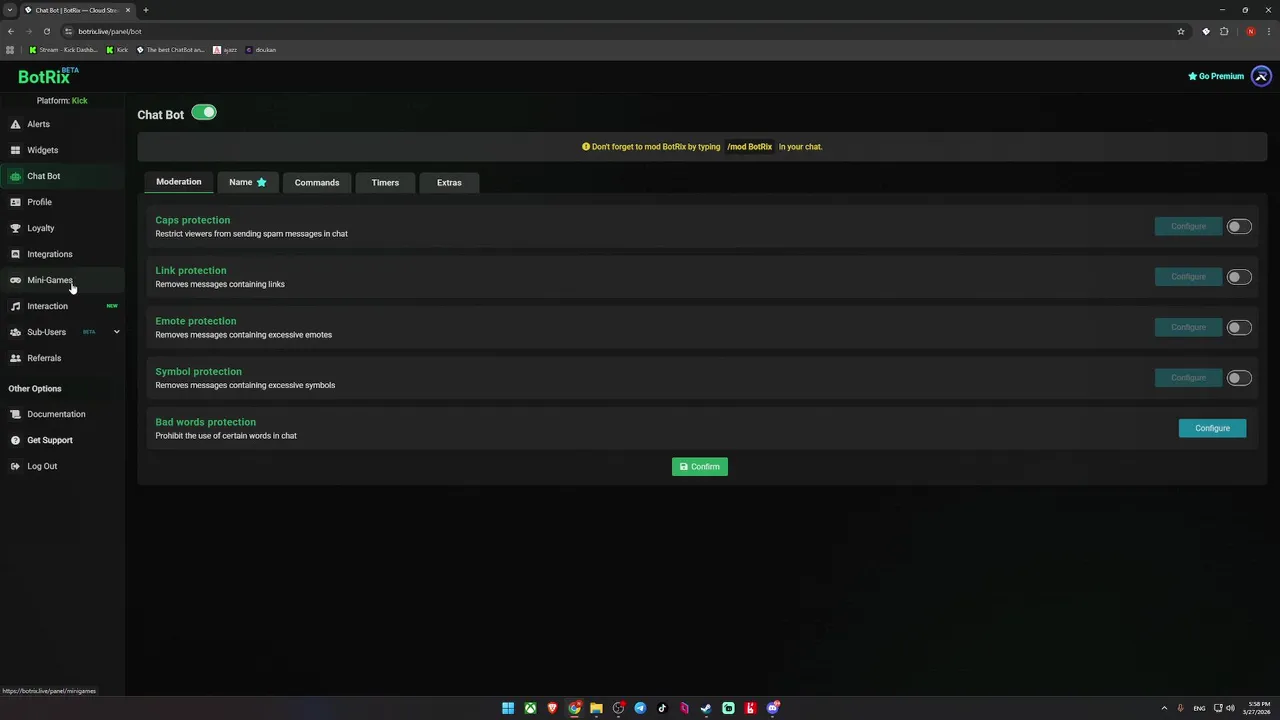
Task: Enable Caps protection toggle
Action: click(1239, 226)
